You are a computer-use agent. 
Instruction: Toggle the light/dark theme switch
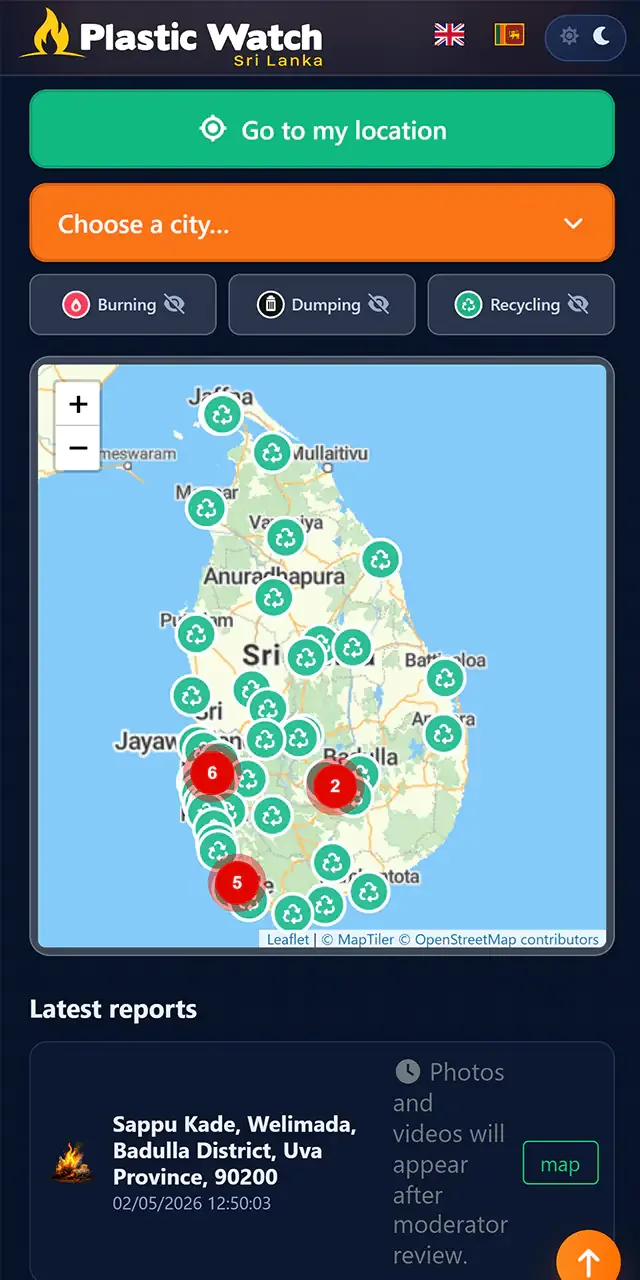pos(585,37)
